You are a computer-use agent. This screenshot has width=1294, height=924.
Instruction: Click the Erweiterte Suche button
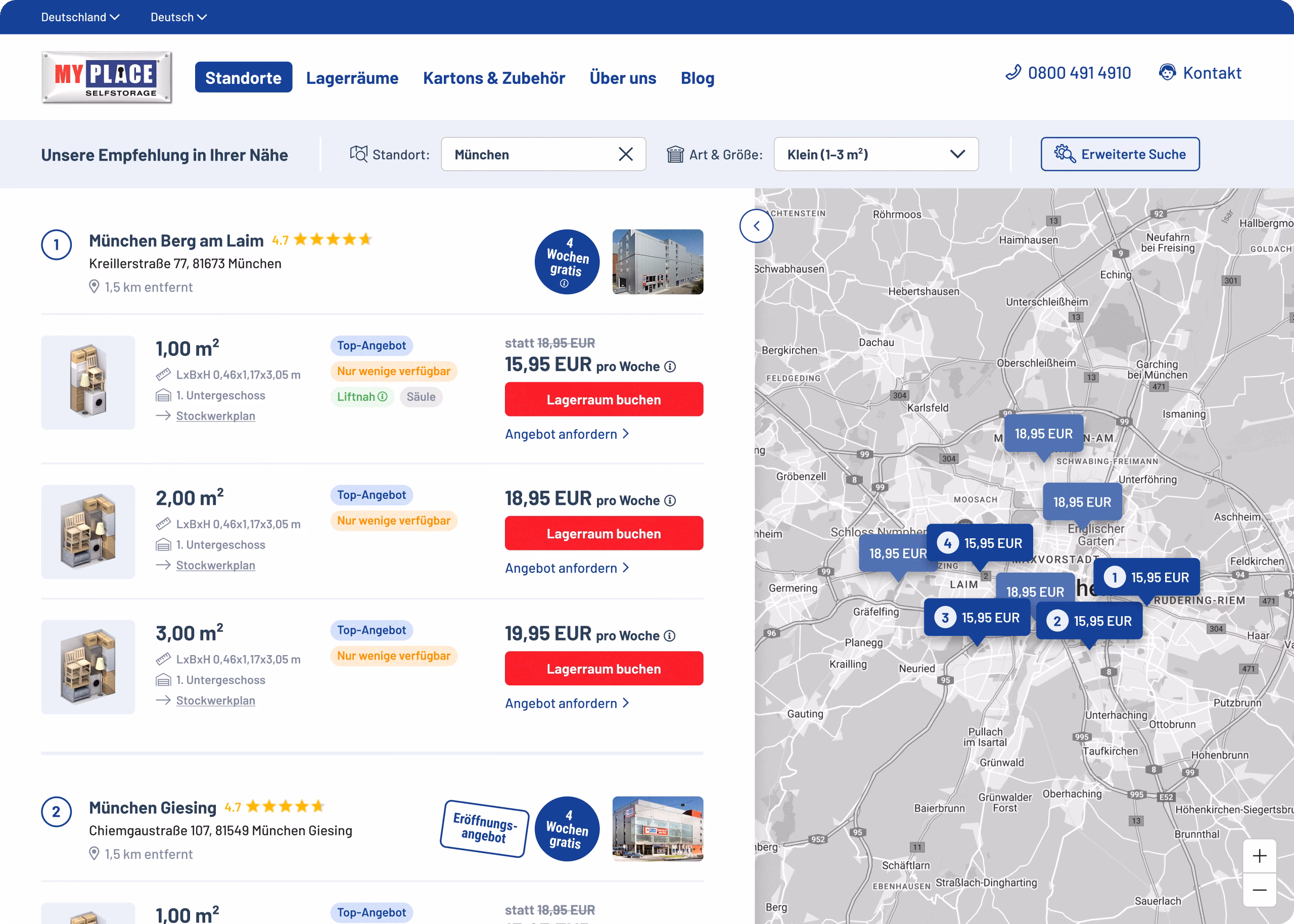1120,154
